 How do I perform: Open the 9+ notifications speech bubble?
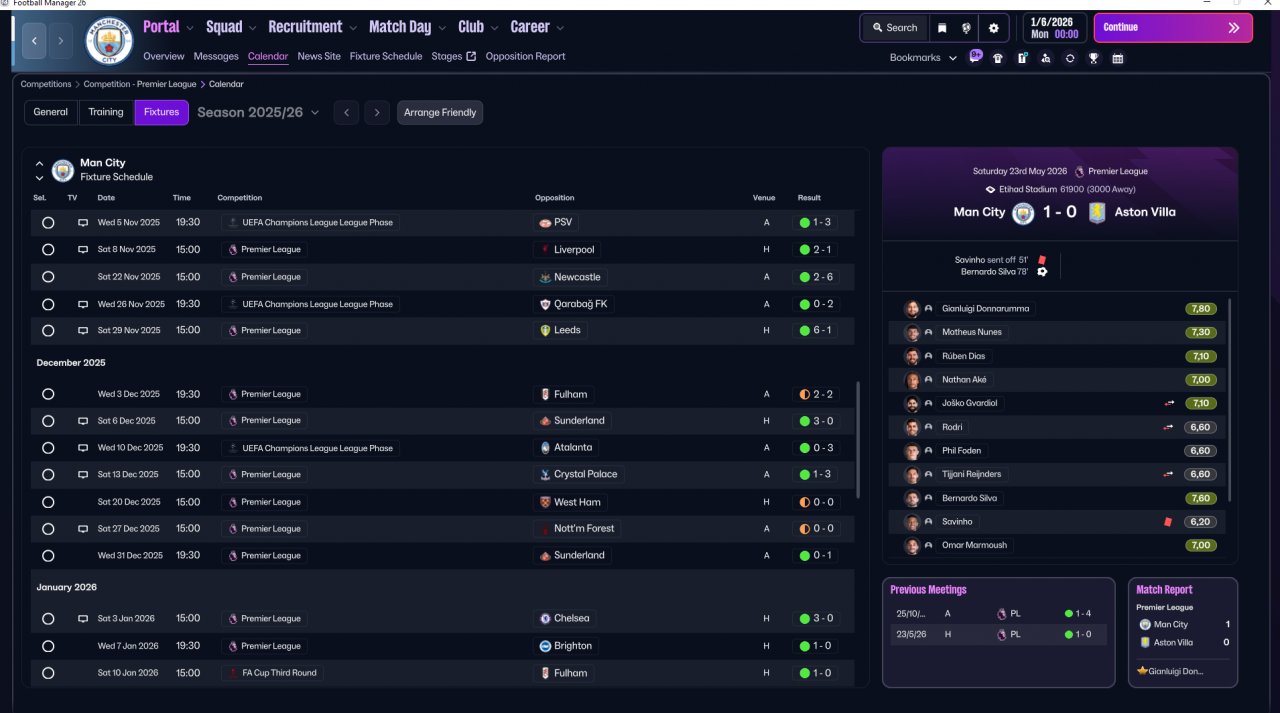click(976, 57)
